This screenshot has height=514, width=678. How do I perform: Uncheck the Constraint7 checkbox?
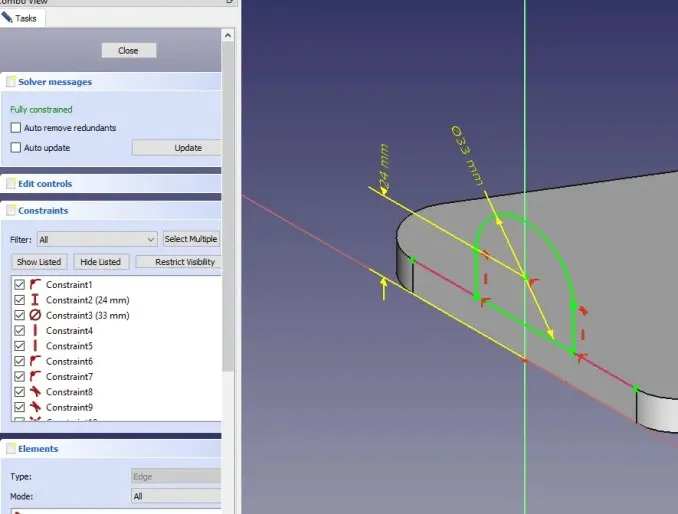pos(19,377)
